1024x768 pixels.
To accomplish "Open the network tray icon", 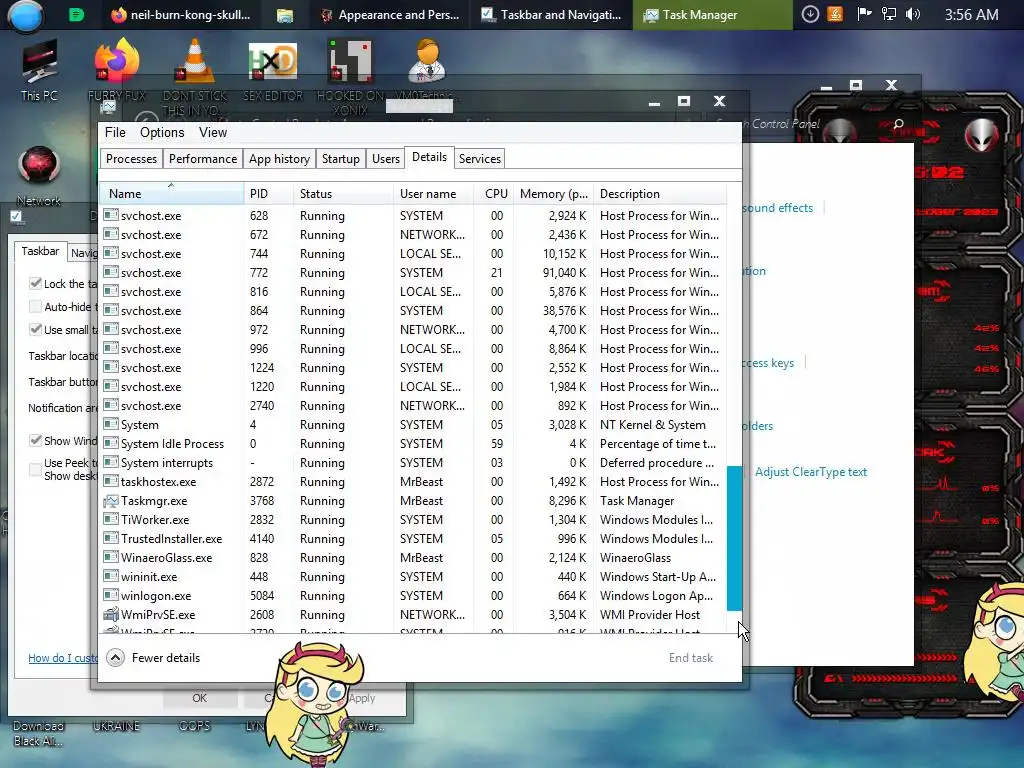I will tap(888, 14).
